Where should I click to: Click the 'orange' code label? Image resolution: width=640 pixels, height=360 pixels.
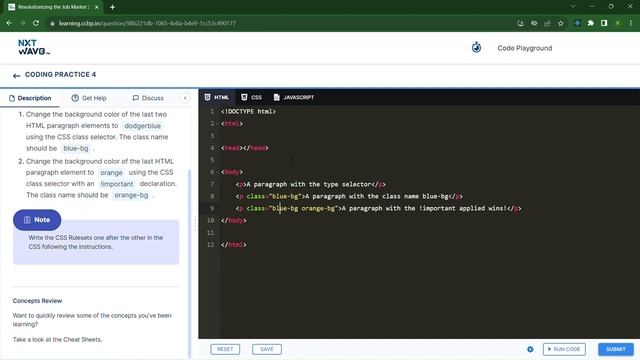coord(111,173)
